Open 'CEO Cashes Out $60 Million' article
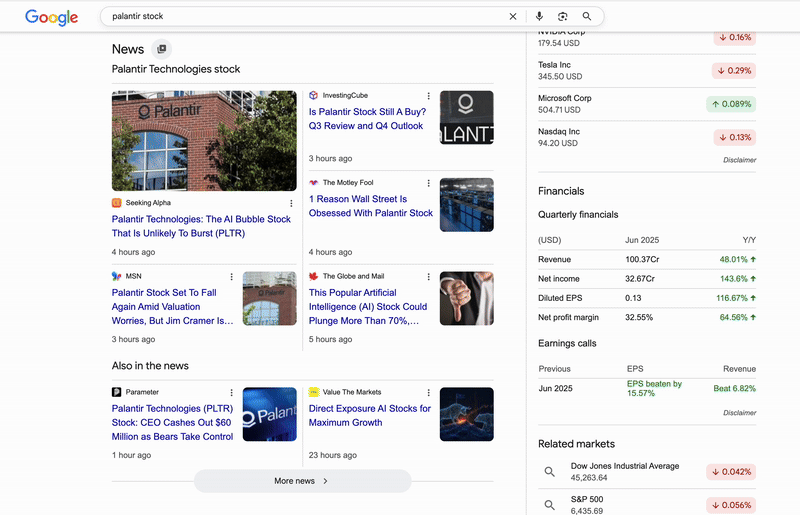 (x=172, y=423)
